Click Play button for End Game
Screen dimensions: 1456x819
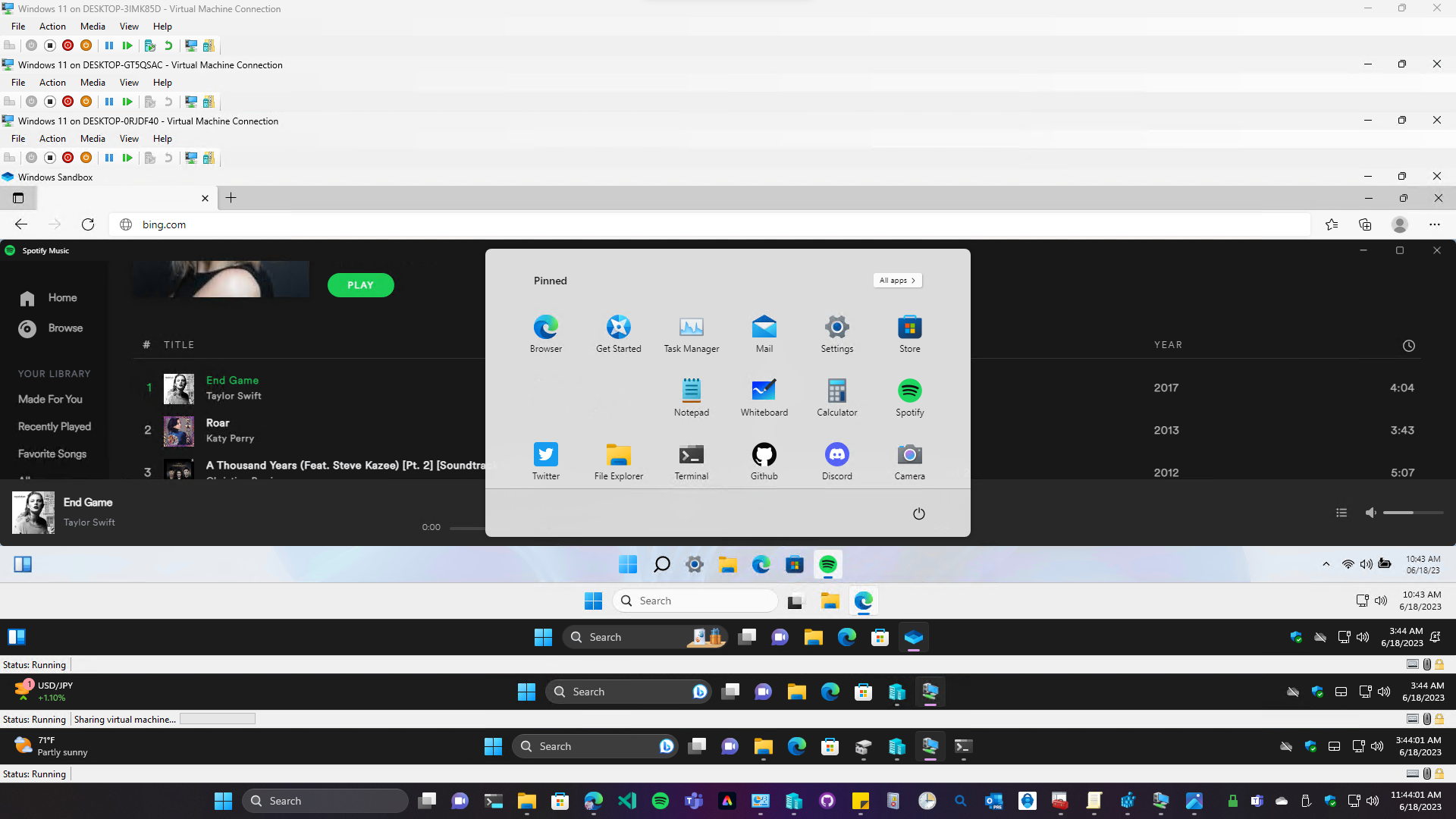click(x=148, y=387)
